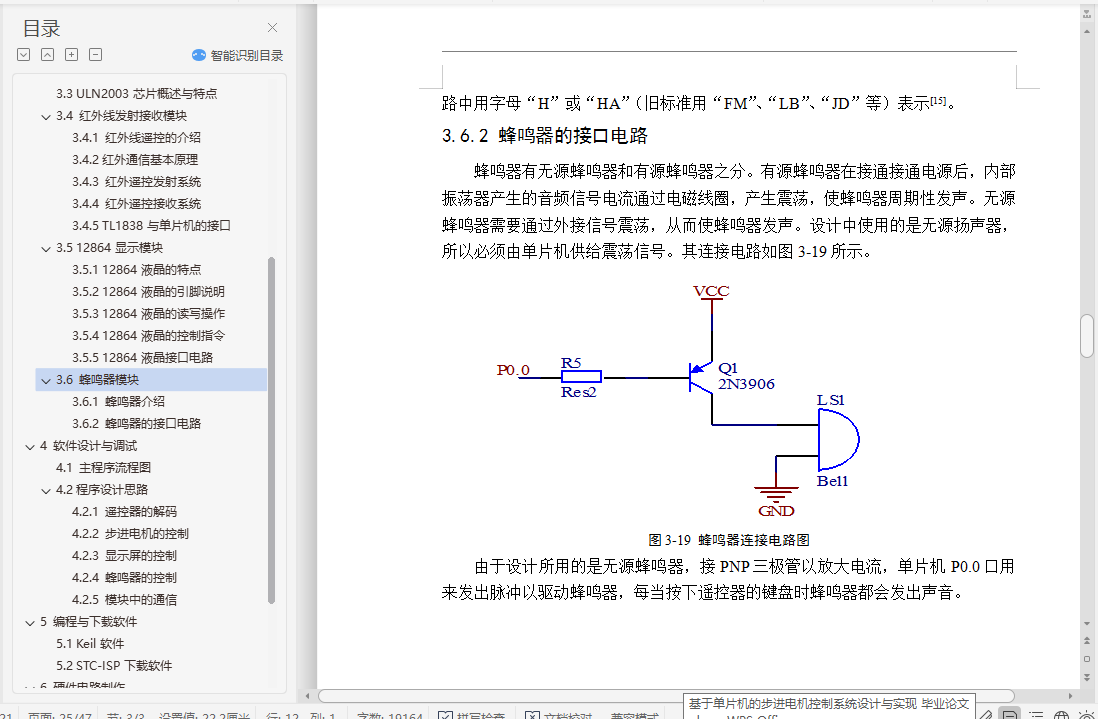Jump to 4.2.4 蜂鸣器的控制

124,578
